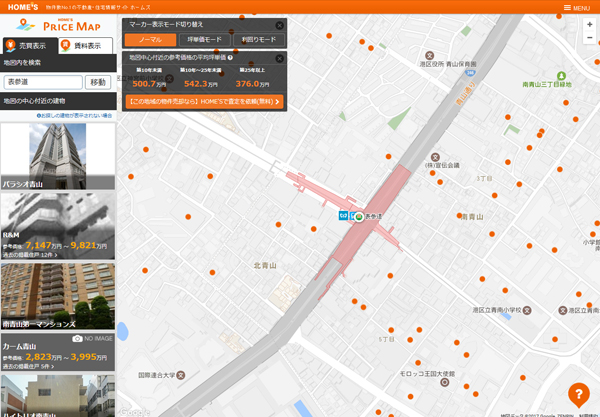Click the 表参道 station marker icon
600x417 pixels.
359,217
